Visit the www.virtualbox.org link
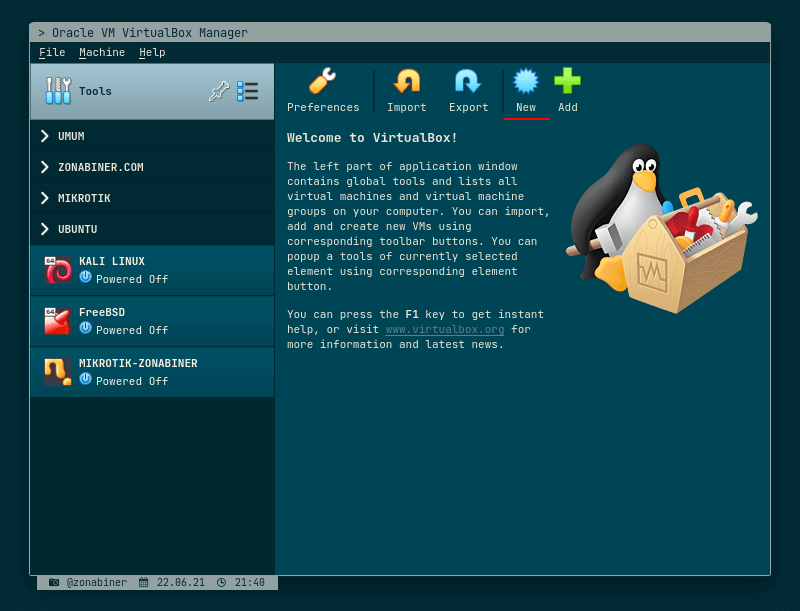 [444, 329]
